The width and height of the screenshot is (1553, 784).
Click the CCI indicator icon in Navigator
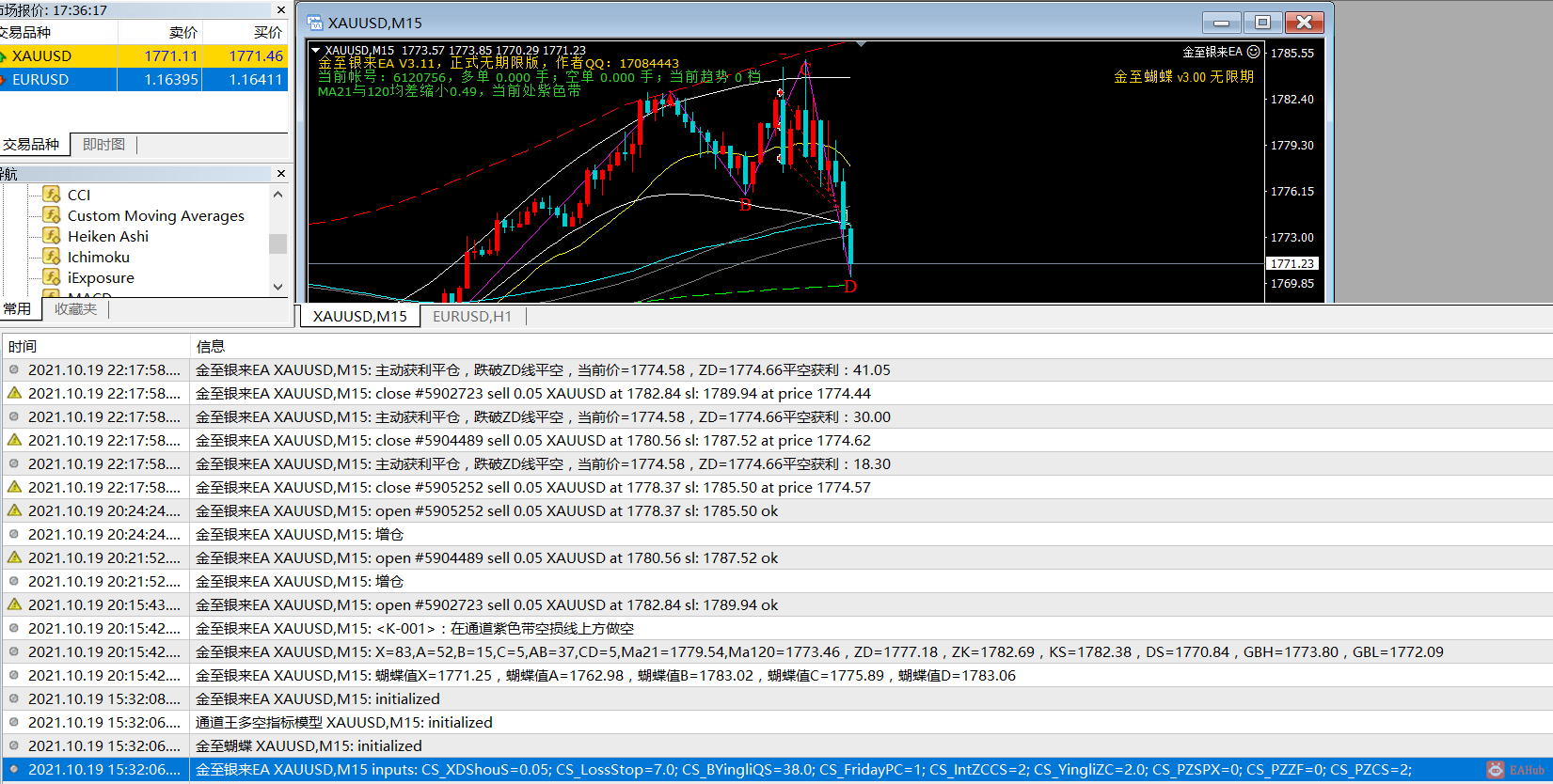point(52,195)
